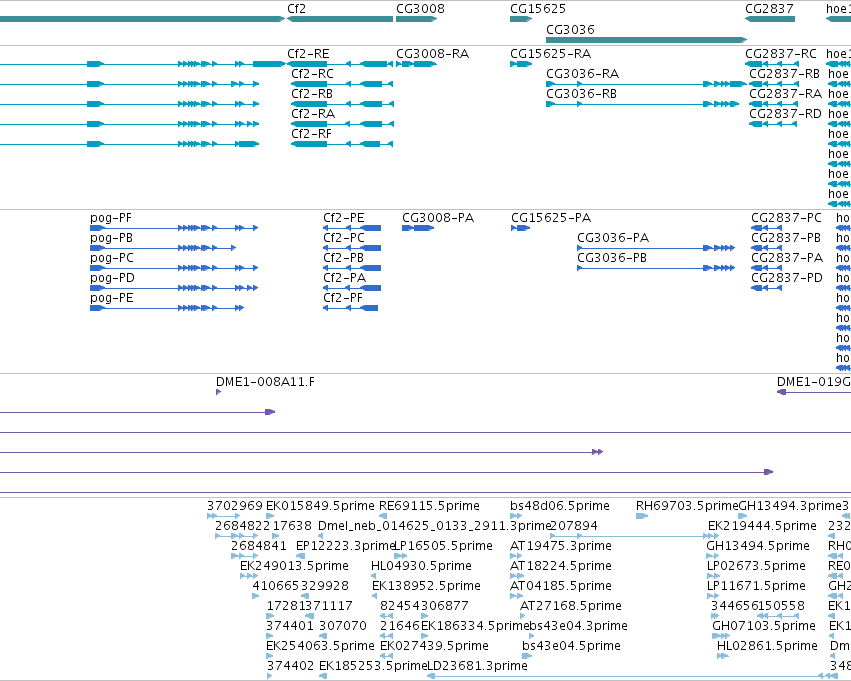This screenshot has width=851, height=681.
Task: Select the CG2837-PD protein feature
Action: (x=767, y=288)
